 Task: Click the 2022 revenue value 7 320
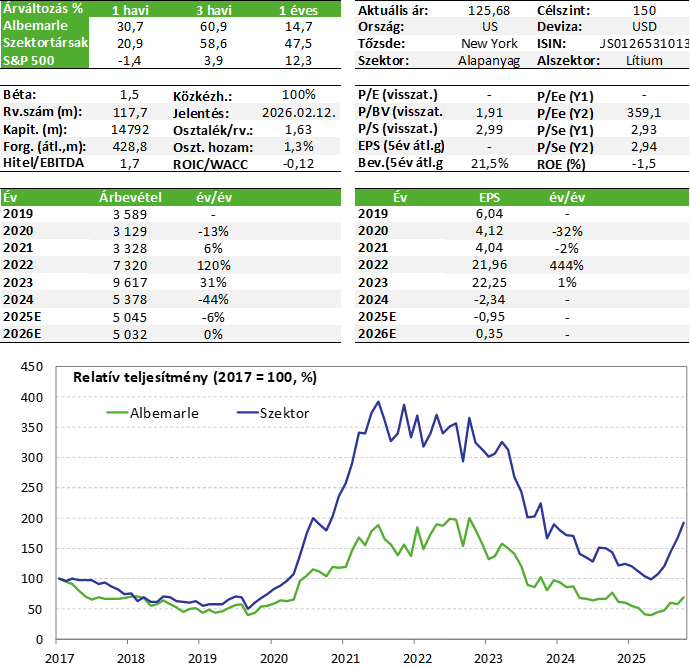[x=130, y=265]
